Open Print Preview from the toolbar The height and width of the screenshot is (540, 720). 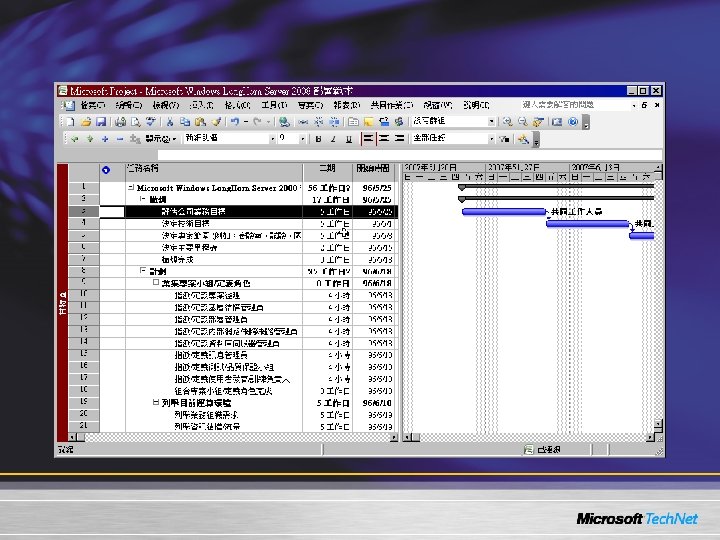click(x=135, y=122)
